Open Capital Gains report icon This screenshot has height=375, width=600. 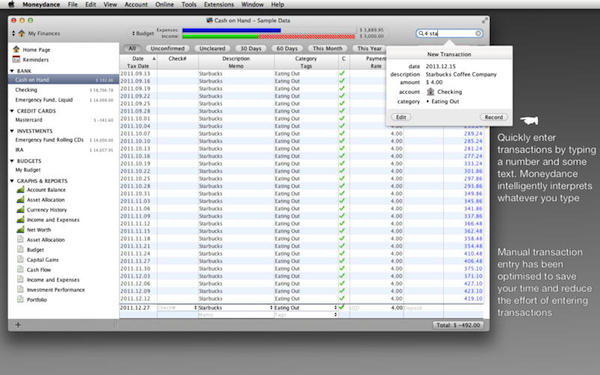coord(20,259)
